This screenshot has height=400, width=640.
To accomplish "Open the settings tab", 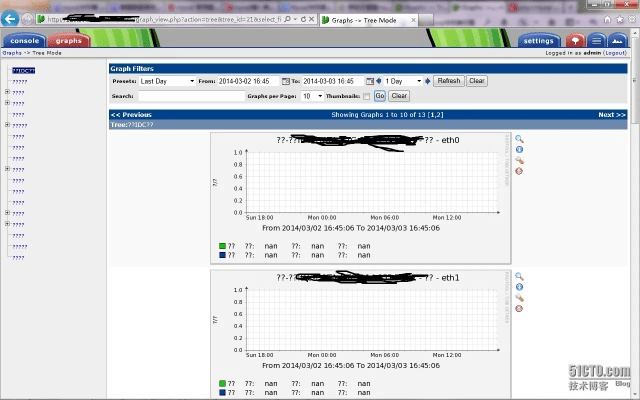I will tap(539, 40).
